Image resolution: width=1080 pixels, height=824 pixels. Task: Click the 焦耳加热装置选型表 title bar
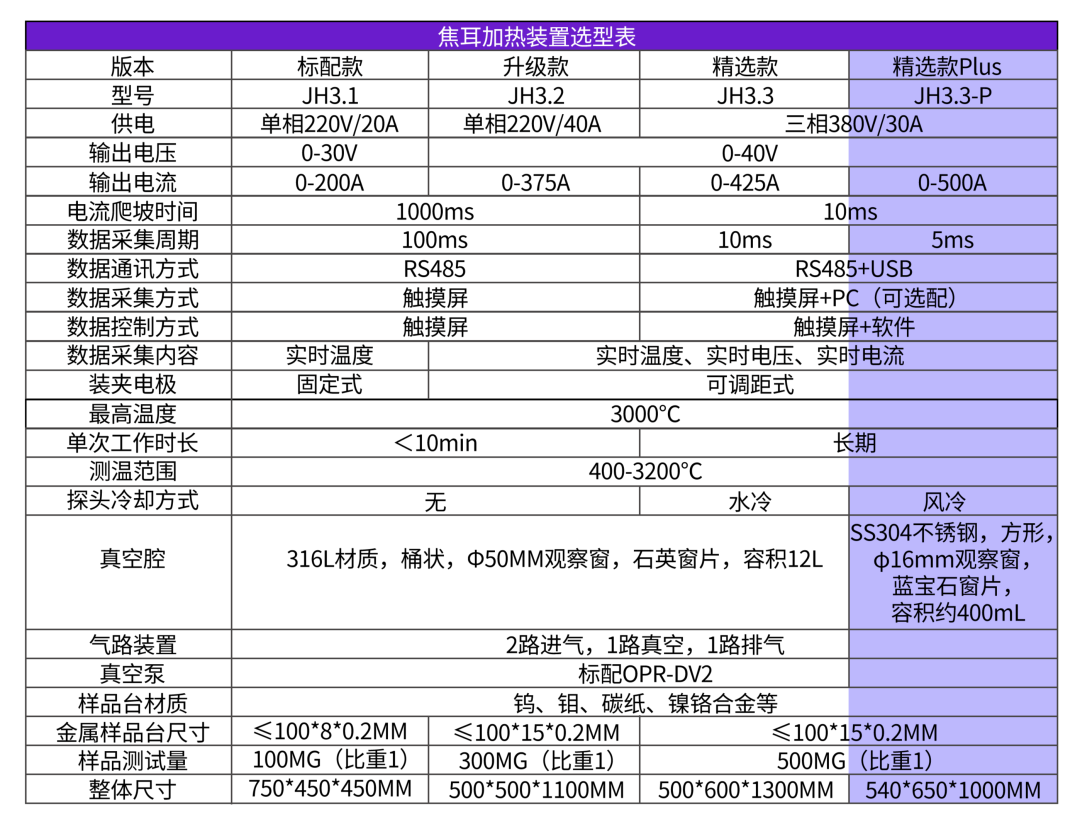click(x=540, y=37)
